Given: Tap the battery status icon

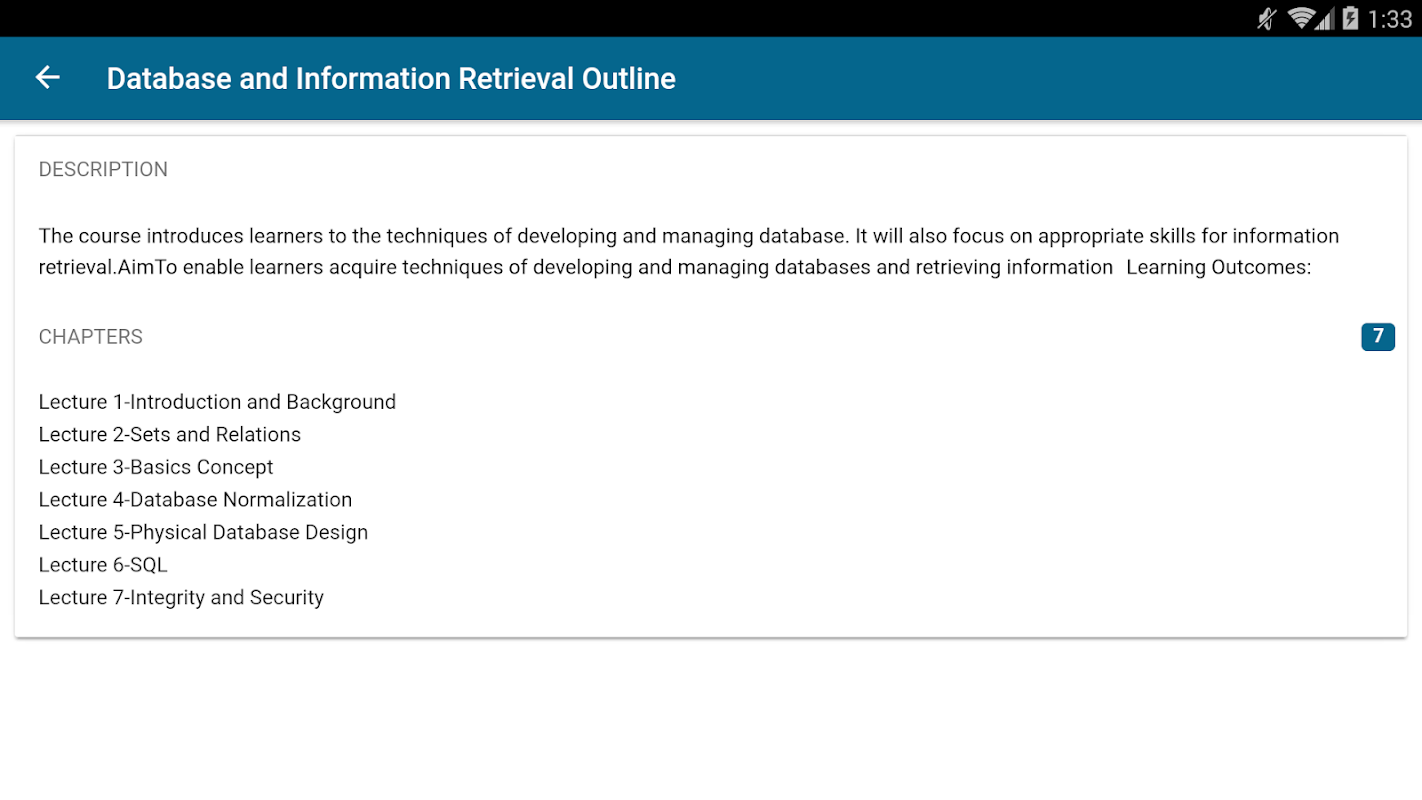Looking at the screenshot, I should (x=1350, y=18).
